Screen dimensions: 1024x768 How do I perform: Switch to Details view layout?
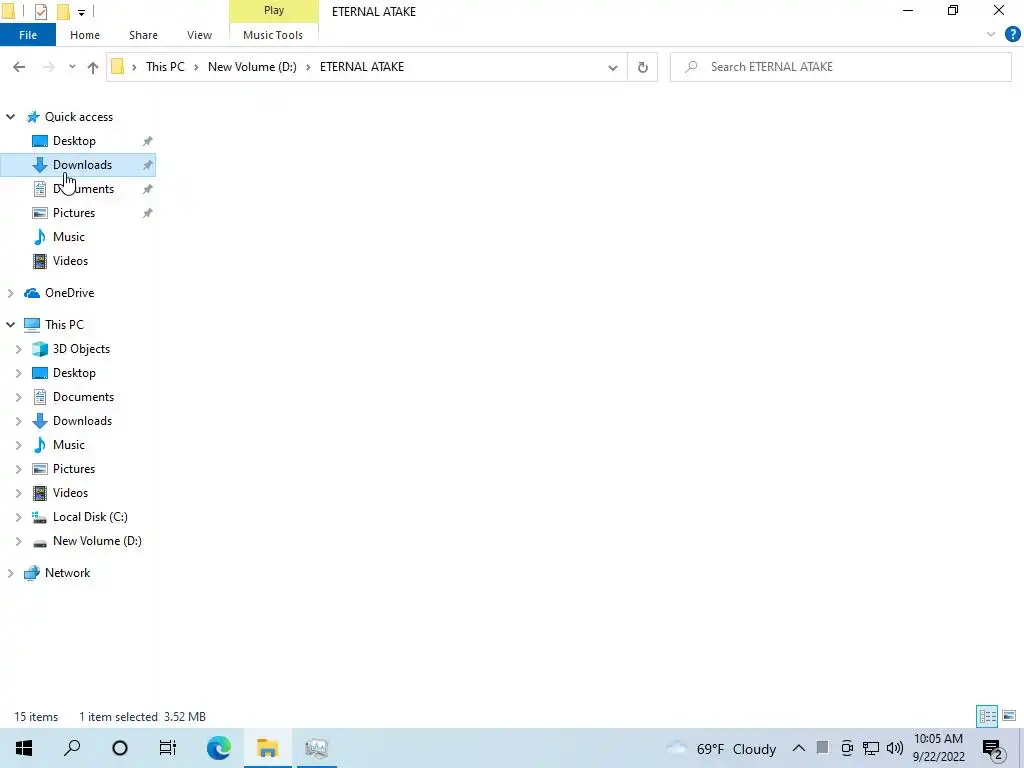987,716
